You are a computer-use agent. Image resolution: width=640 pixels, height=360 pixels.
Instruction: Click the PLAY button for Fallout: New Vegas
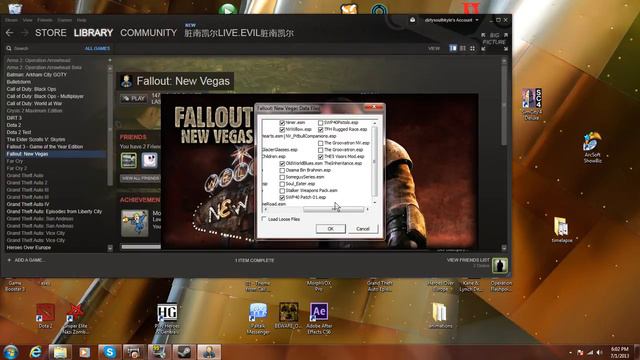click(x=134, y=98)
